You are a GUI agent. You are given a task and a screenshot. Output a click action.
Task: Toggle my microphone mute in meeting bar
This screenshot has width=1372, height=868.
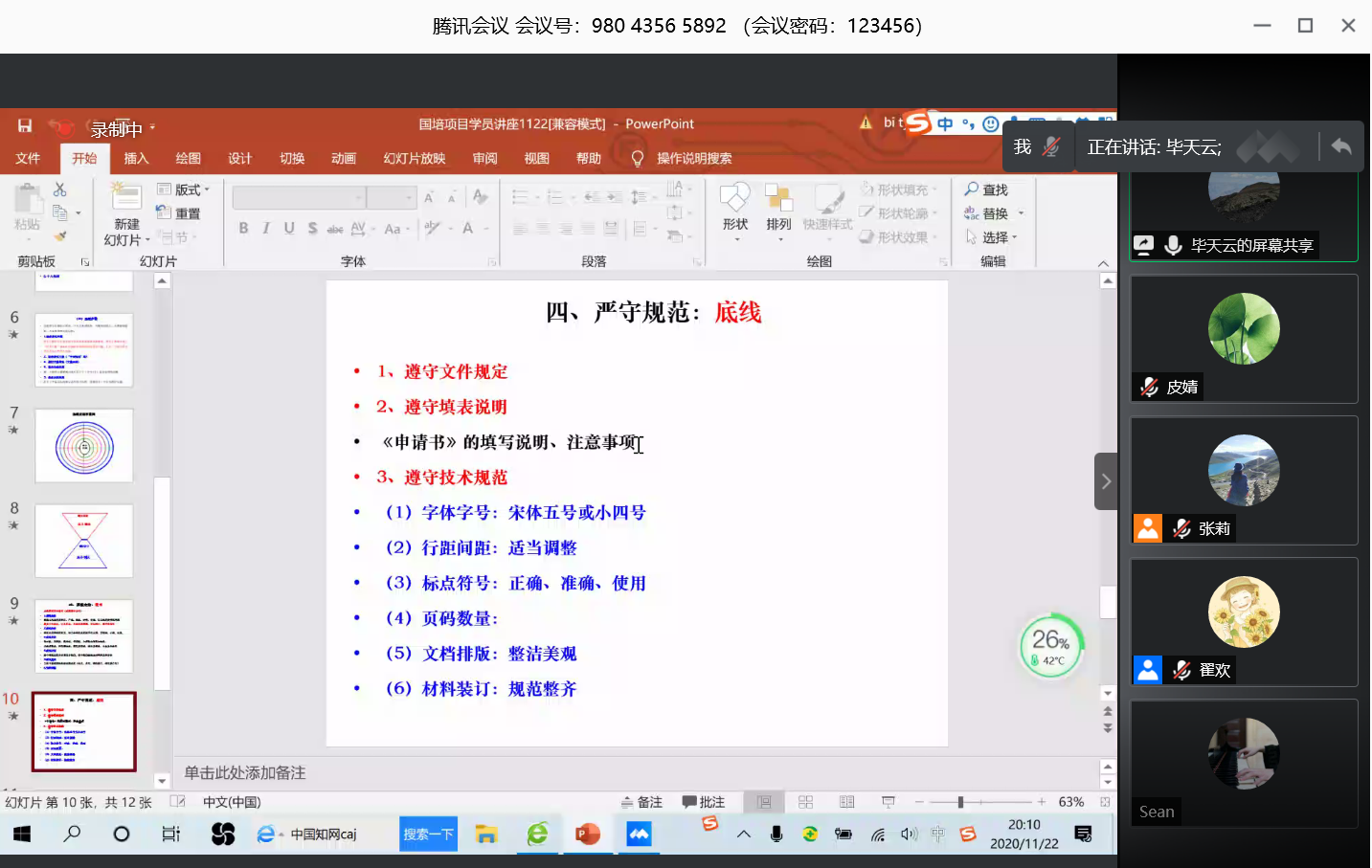pos(1050,146)
